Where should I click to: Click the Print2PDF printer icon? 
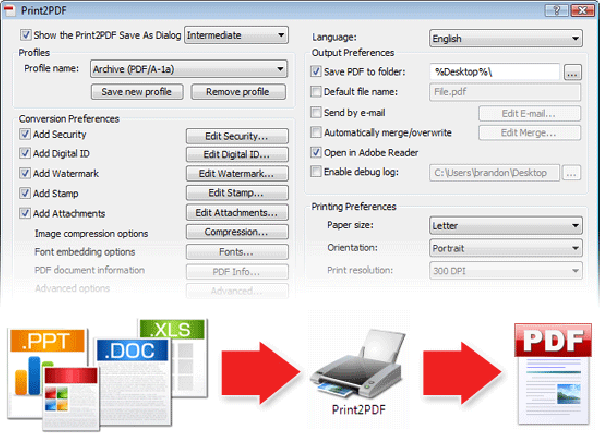[358, 366]
